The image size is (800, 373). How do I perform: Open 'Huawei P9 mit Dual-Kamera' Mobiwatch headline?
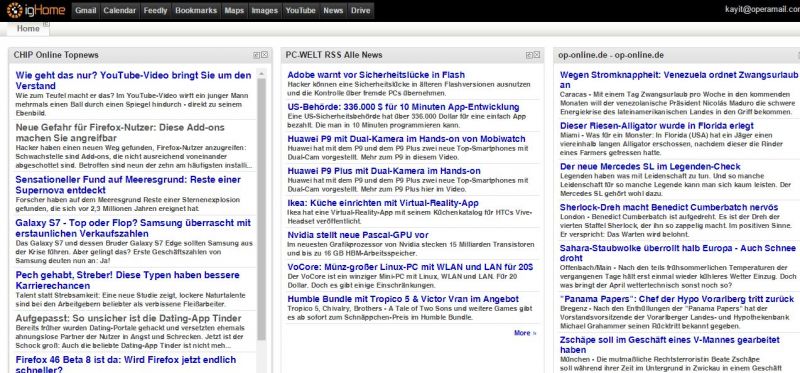[x=406, y=139]
